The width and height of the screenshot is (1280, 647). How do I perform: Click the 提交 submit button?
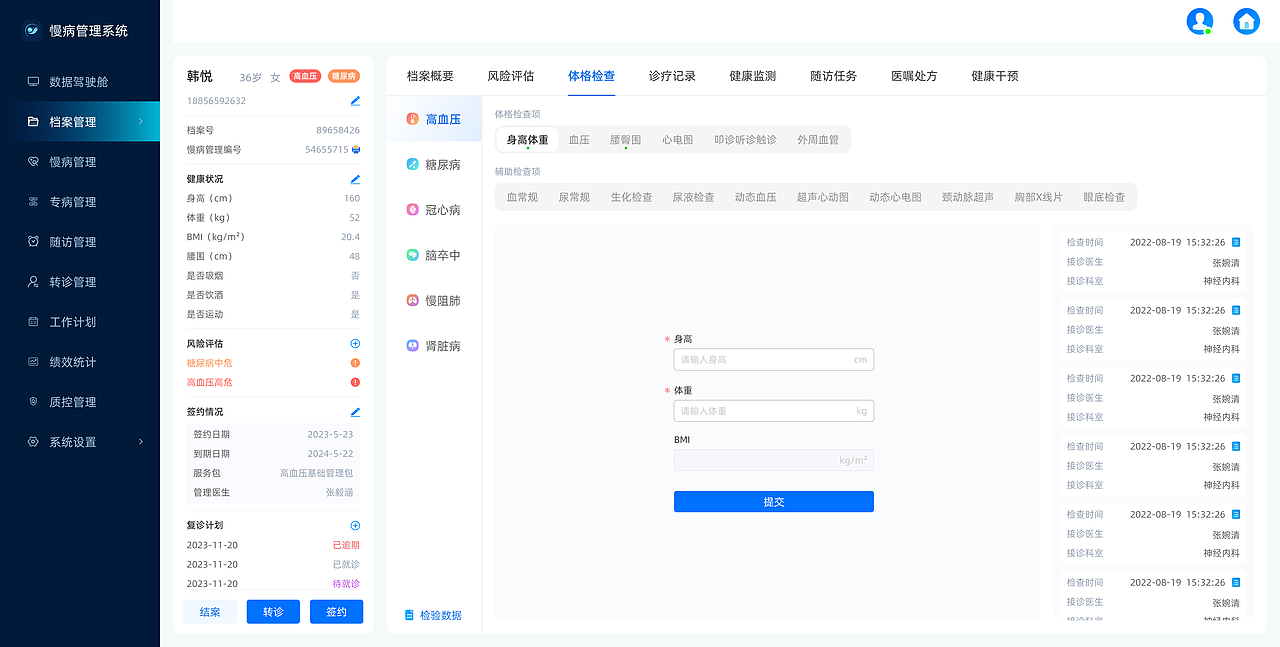click(774, 502)
